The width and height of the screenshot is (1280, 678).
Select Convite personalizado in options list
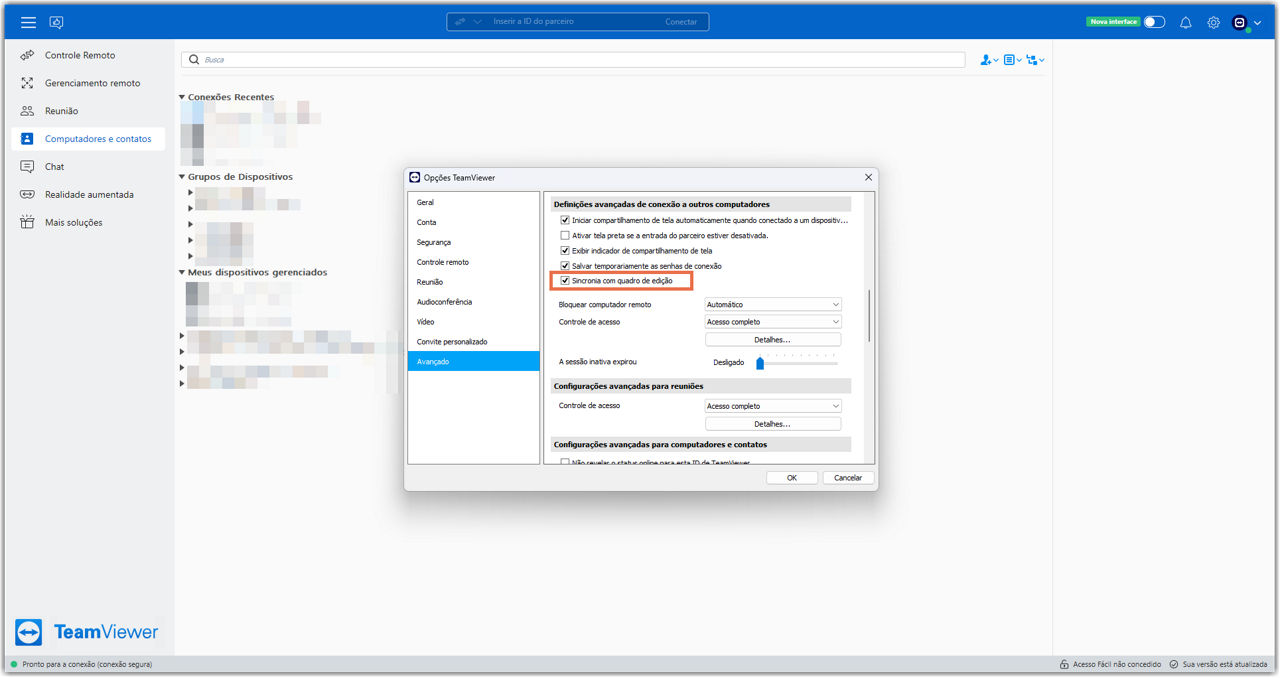coord(473,342)
